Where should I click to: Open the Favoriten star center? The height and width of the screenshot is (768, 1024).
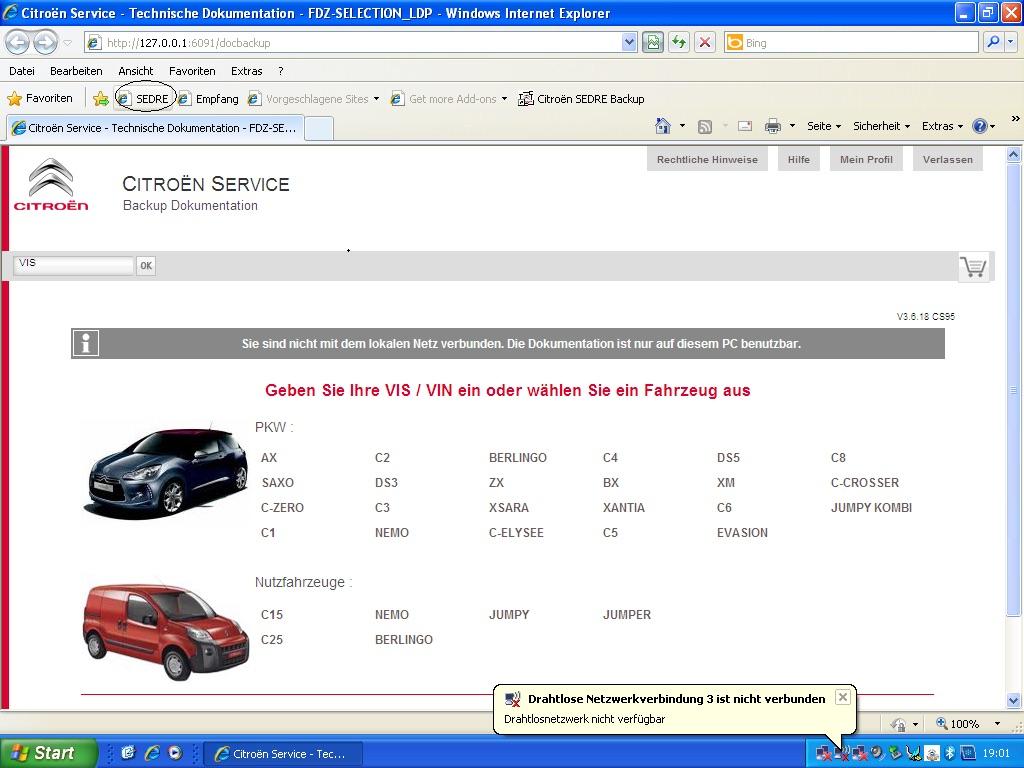[40, 99]
